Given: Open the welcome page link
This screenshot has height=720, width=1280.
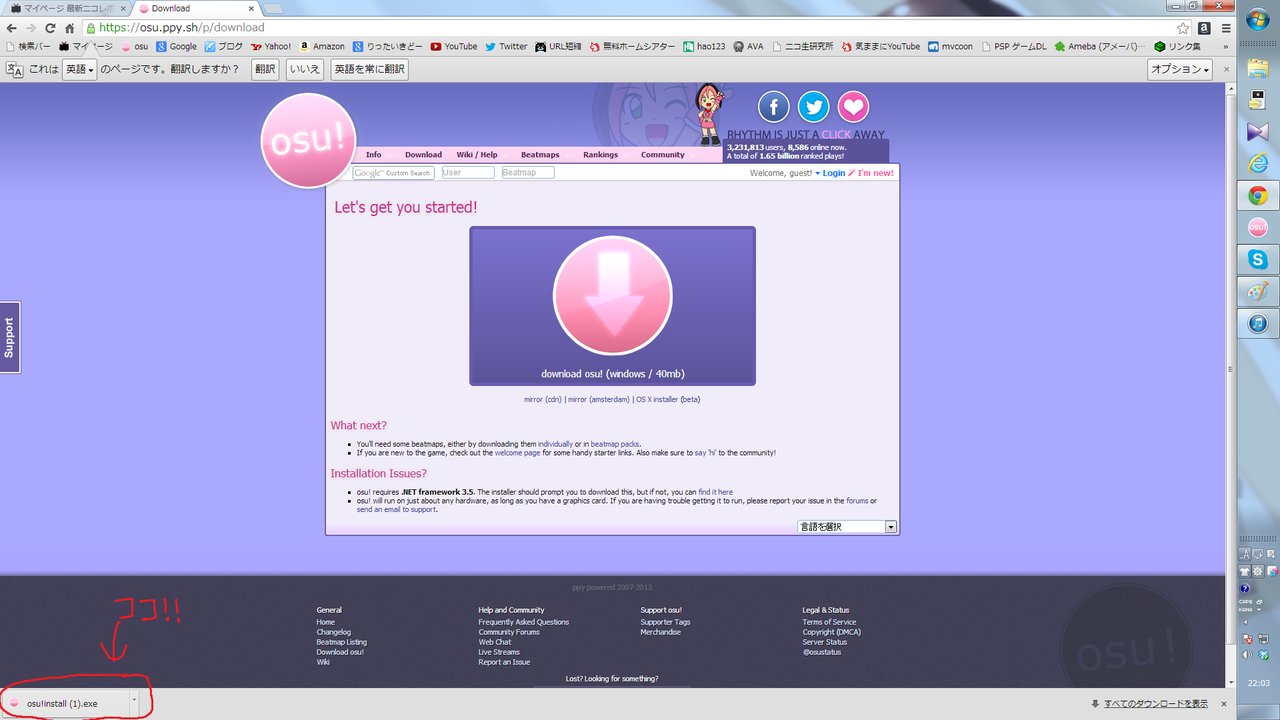Looking at the screenshot, I should coord(517,453).
